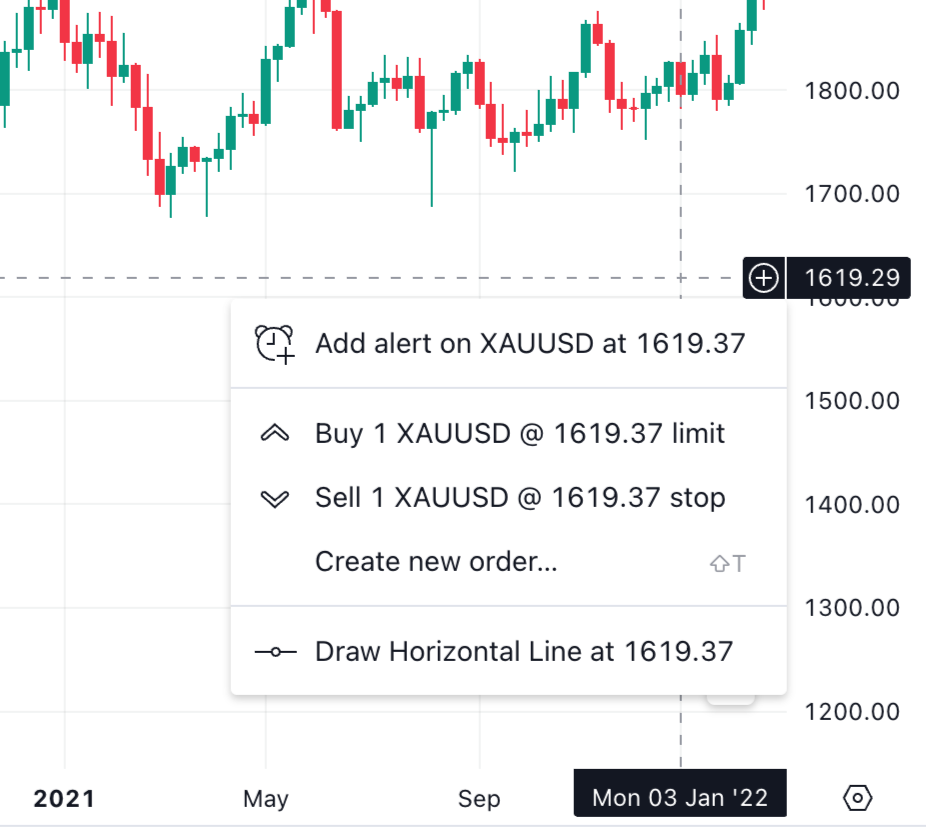The height and width of the screenshot is (827, 926).
Task: Click the 1800.00 price scale label
Action: coord(852,91)
